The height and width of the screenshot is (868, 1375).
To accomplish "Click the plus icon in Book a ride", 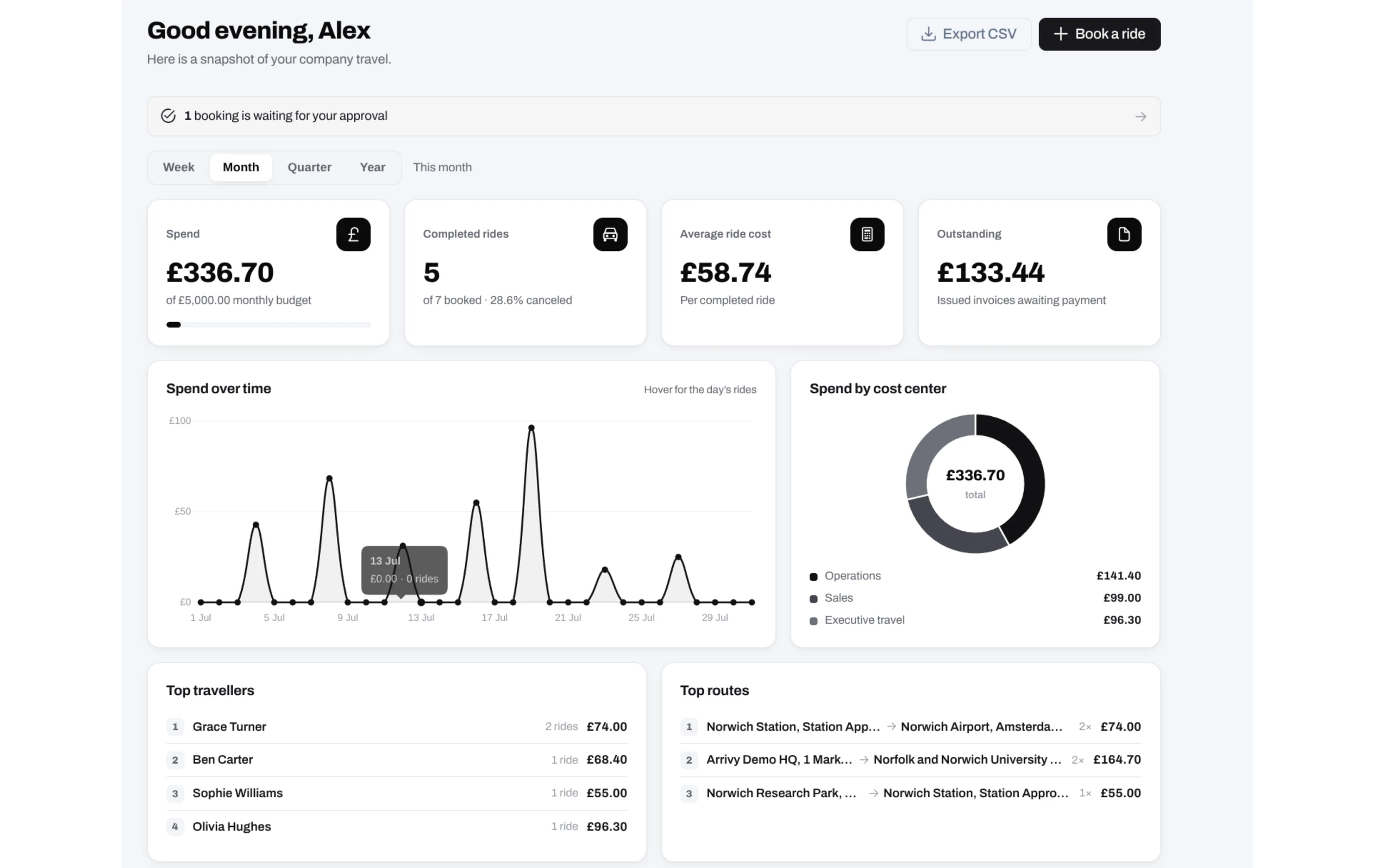I will [1060, 34].
